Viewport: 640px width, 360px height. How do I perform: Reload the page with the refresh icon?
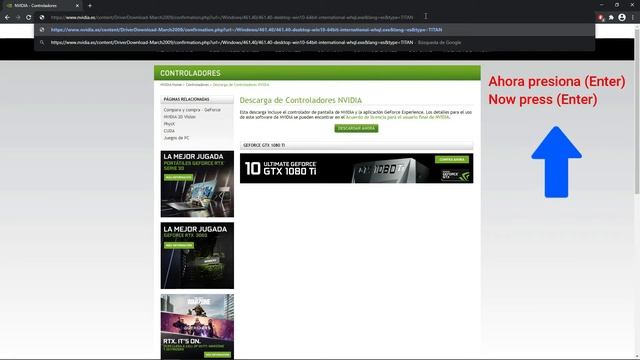point(29,18)
